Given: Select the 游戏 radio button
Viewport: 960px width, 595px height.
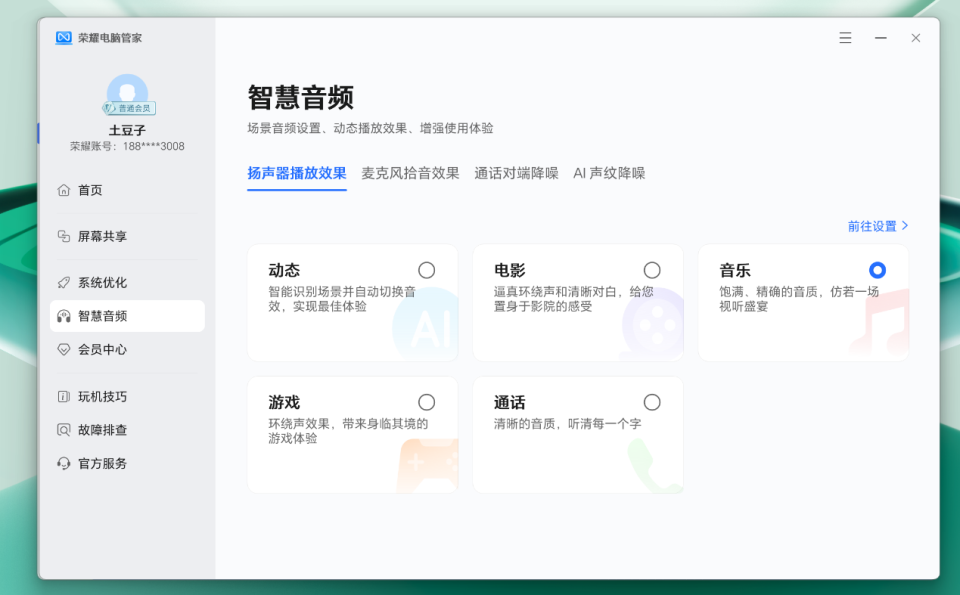Looking at the screenshot, I should click(427, 402).
